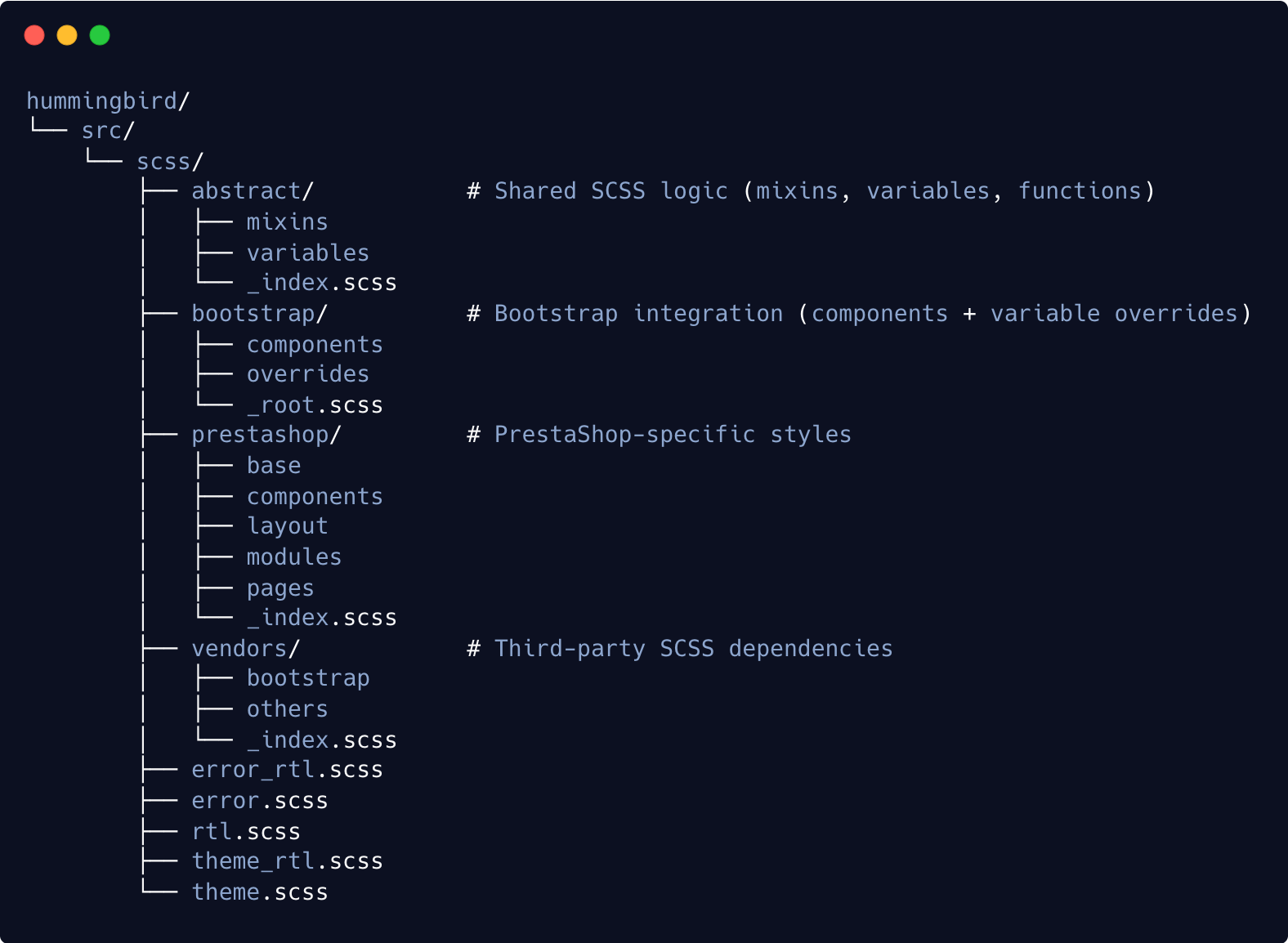
Task: Open the error_rtl.scss file
Action: pyautogui.click(x=287, y=770)
